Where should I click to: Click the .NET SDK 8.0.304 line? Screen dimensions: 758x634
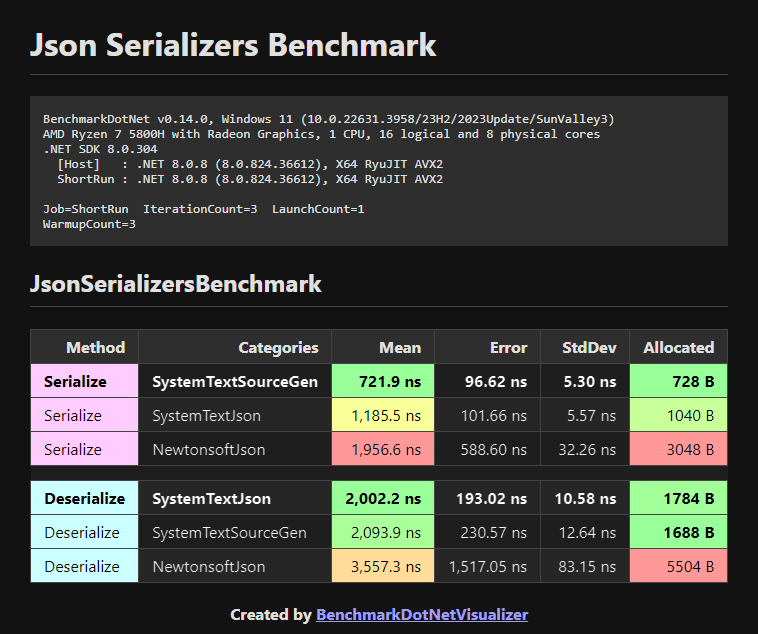coord(100,149)
